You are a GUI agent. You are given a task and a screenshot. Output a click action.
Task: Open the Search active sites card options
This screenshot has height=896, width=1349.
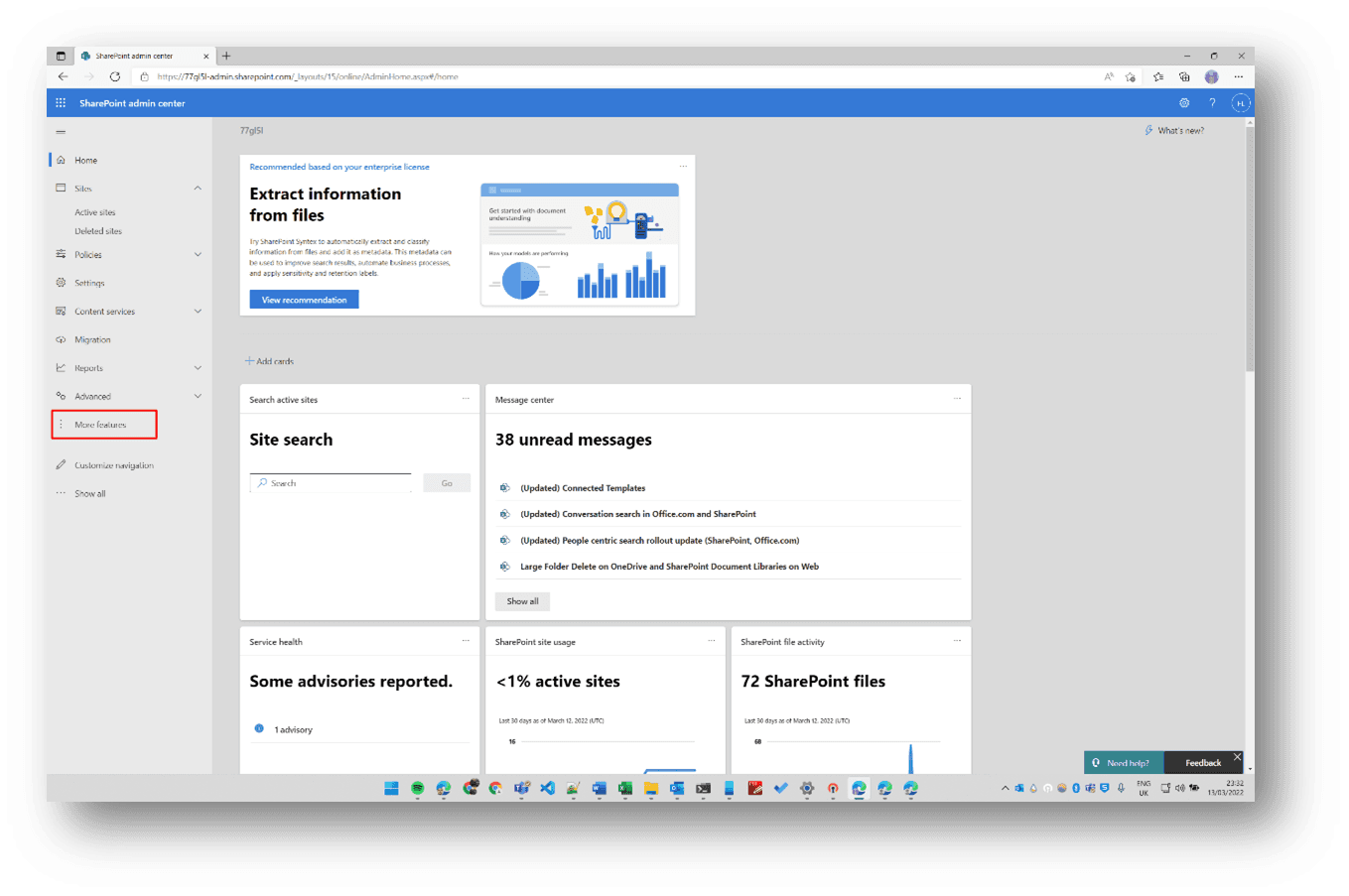[x=466, y=399]
